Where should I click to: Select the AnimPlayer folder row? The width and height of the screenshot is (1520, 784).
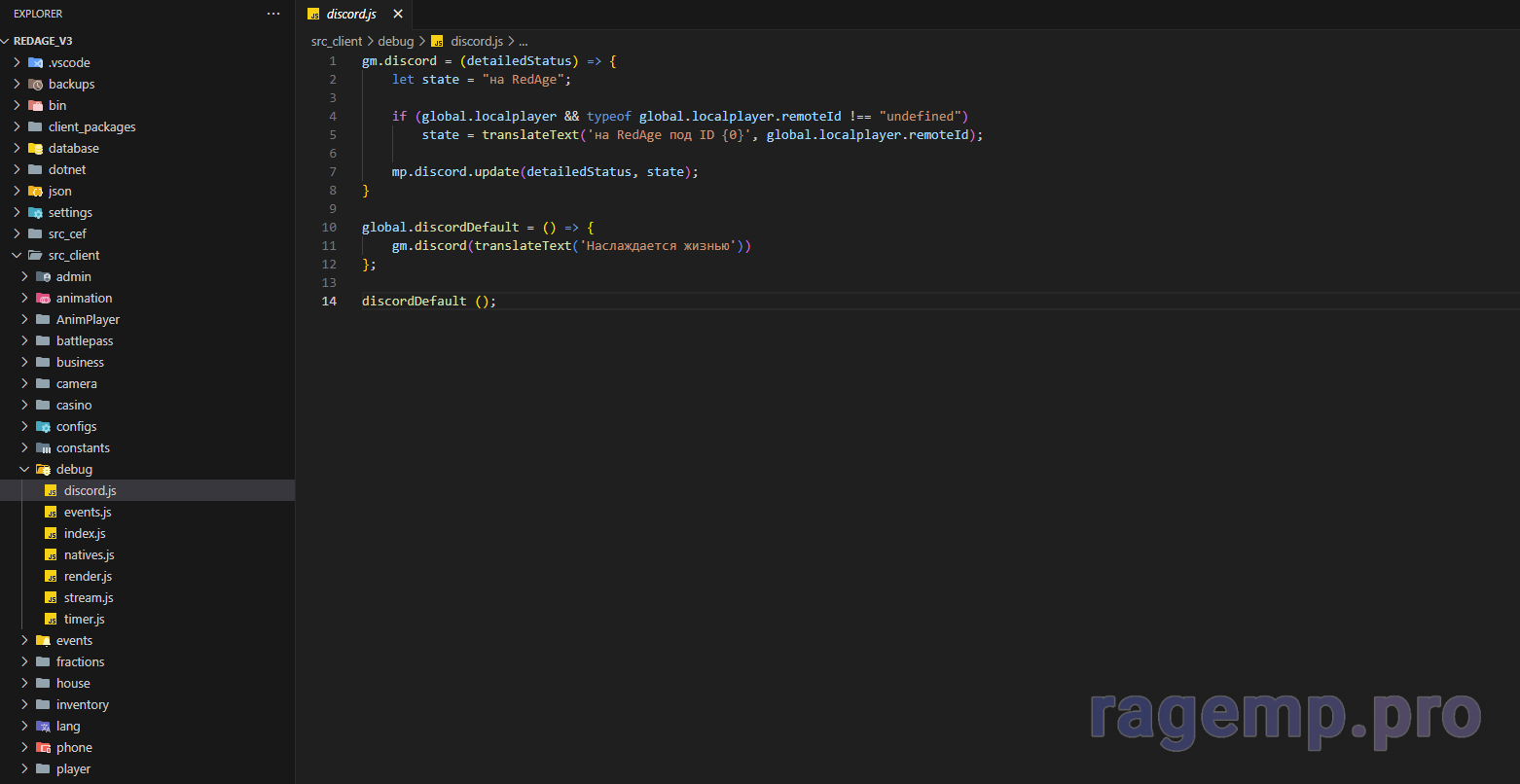pyautogui.click(x=147, y=319)
